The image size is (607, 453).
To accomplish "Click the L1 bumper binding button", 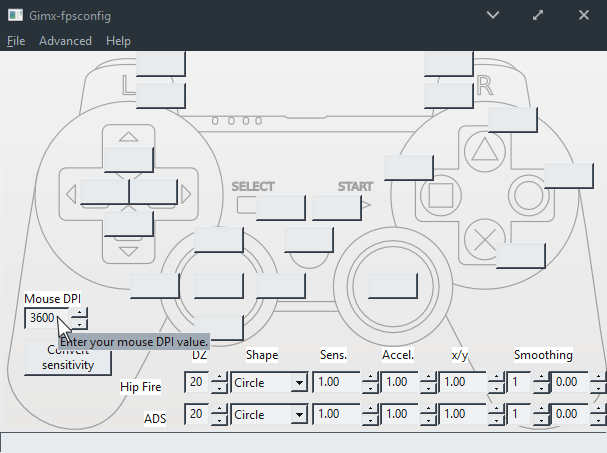I will tap(161, 96).
